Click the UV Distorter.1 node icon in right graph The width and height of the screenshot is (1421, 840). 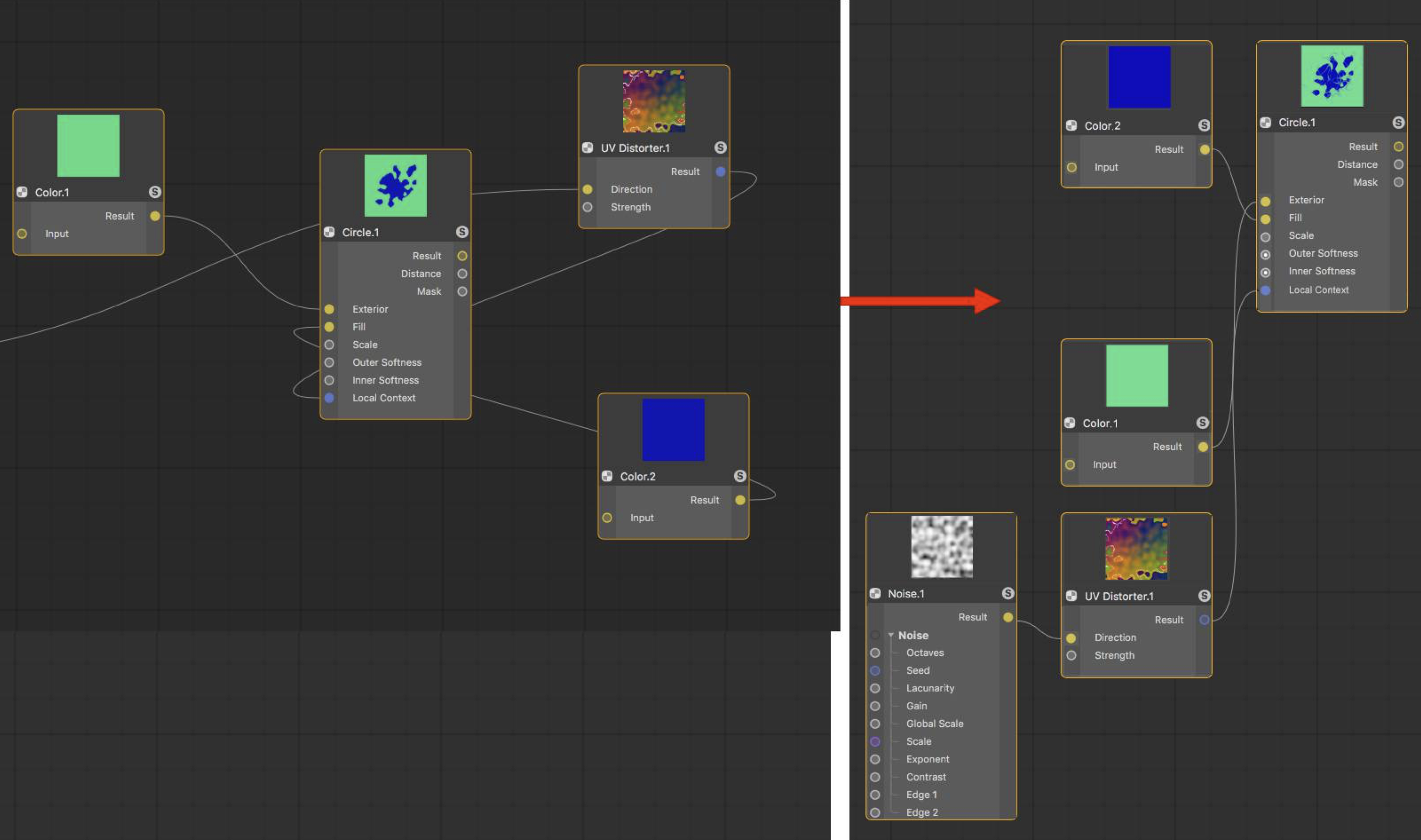pos(1071,595)
